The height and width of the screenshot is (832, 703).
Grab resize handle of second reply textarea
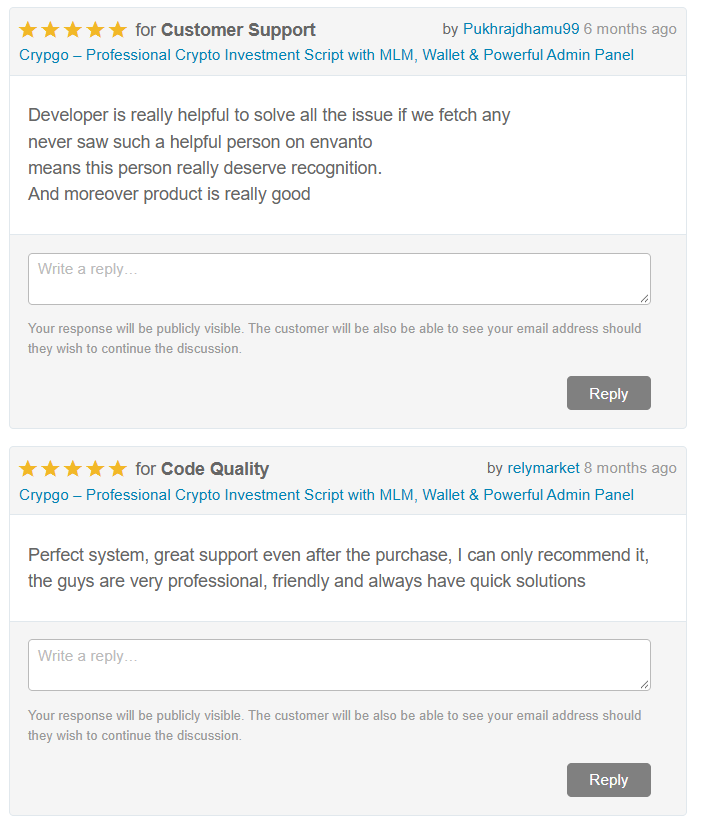pyautogui.click(x=645, y=684)
